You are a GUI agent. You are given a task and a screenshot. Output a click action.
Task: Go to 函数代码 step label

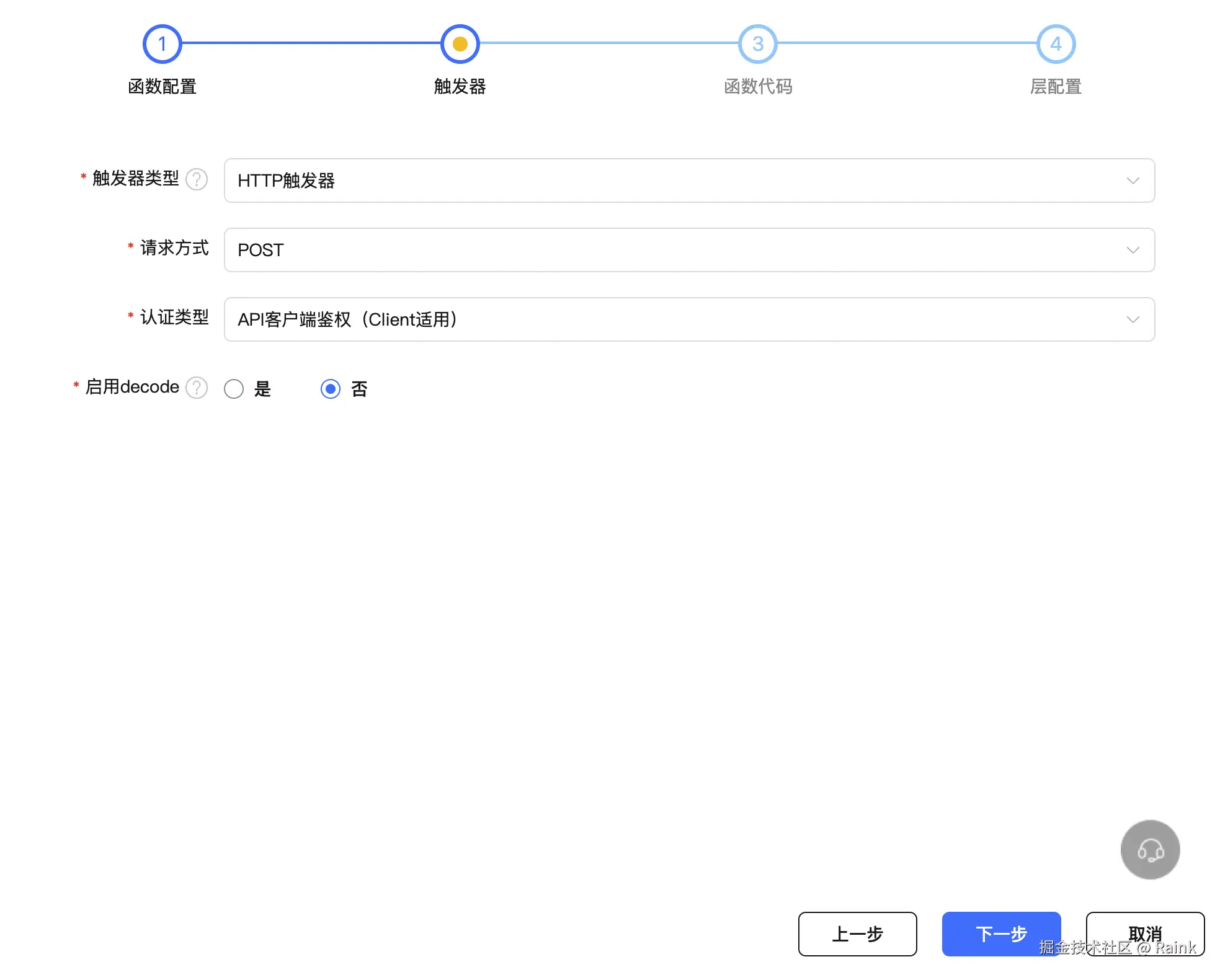[757, 86]
